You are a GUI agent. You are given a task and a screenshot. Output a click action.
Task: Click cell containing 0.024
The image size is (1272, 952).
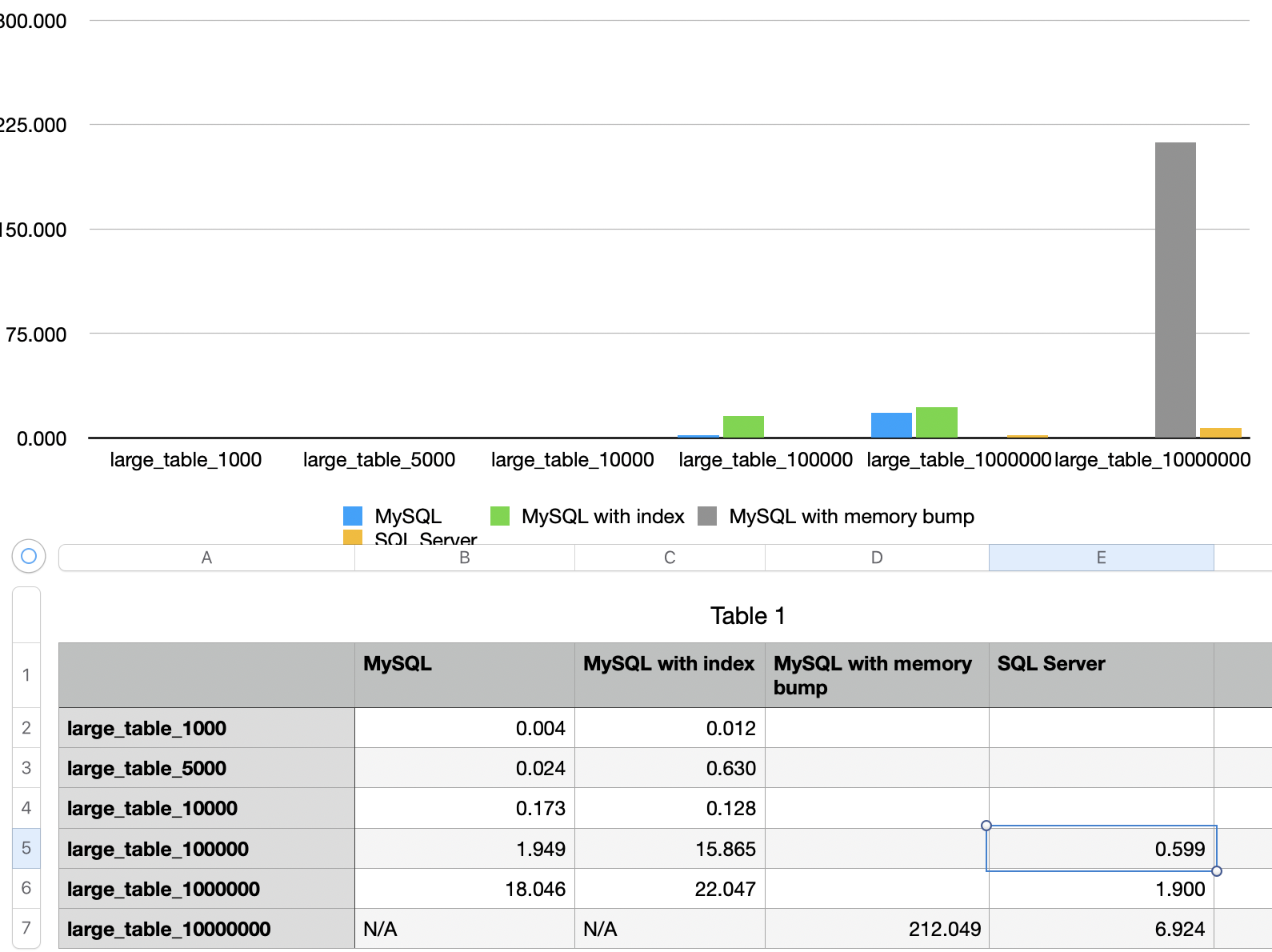[x=465, y=768]
